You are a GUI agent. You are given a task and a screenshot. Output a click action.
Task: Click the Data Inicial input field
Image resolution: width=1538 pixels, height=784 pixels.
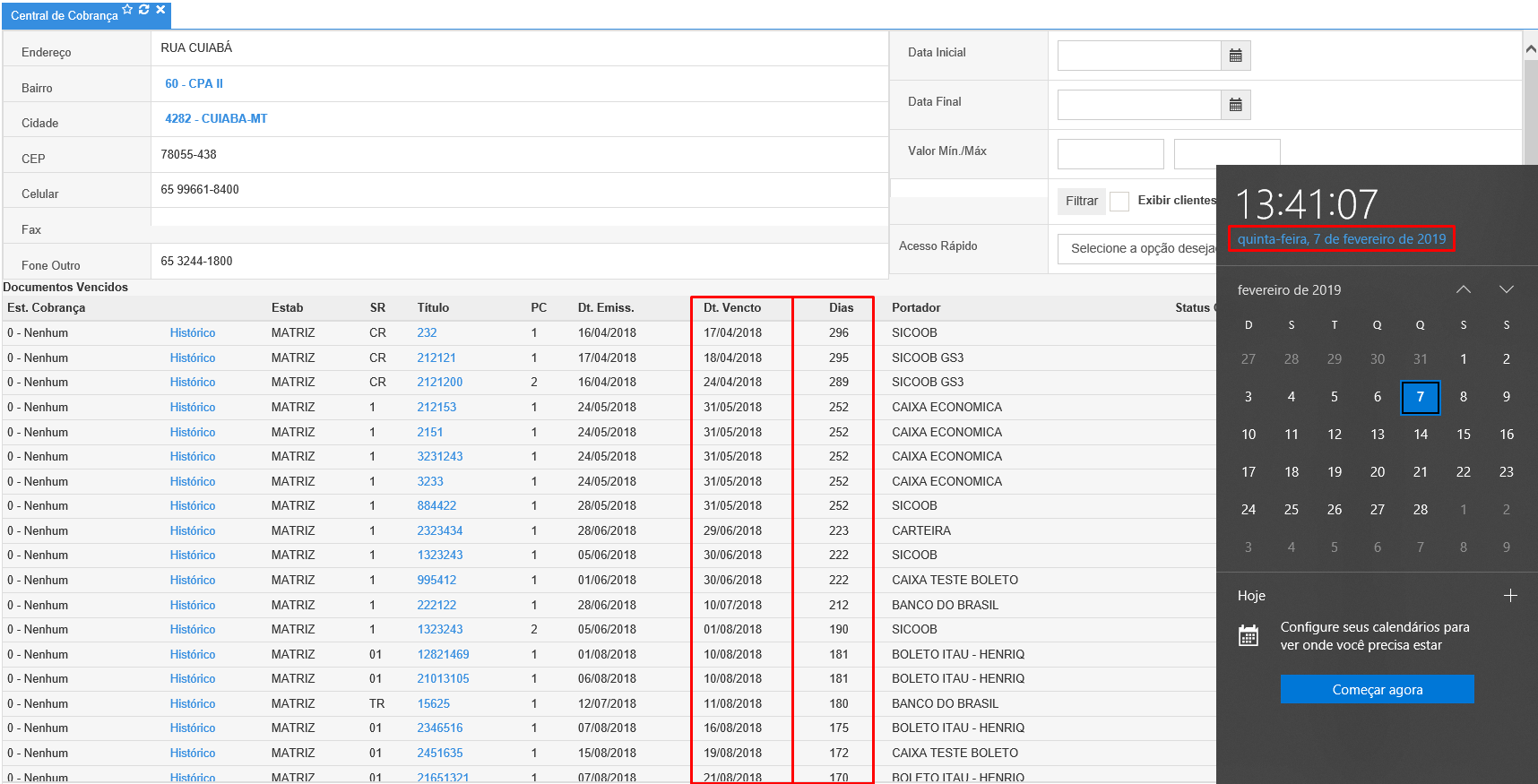click(1139, 56)
